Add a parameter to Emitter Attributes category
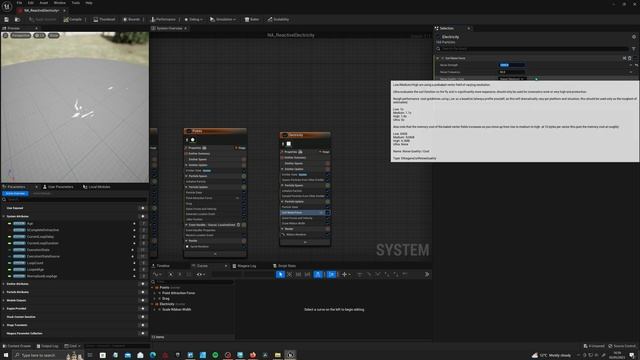The height and width of the screenshot is (360, 640). [x=143, y=284]
